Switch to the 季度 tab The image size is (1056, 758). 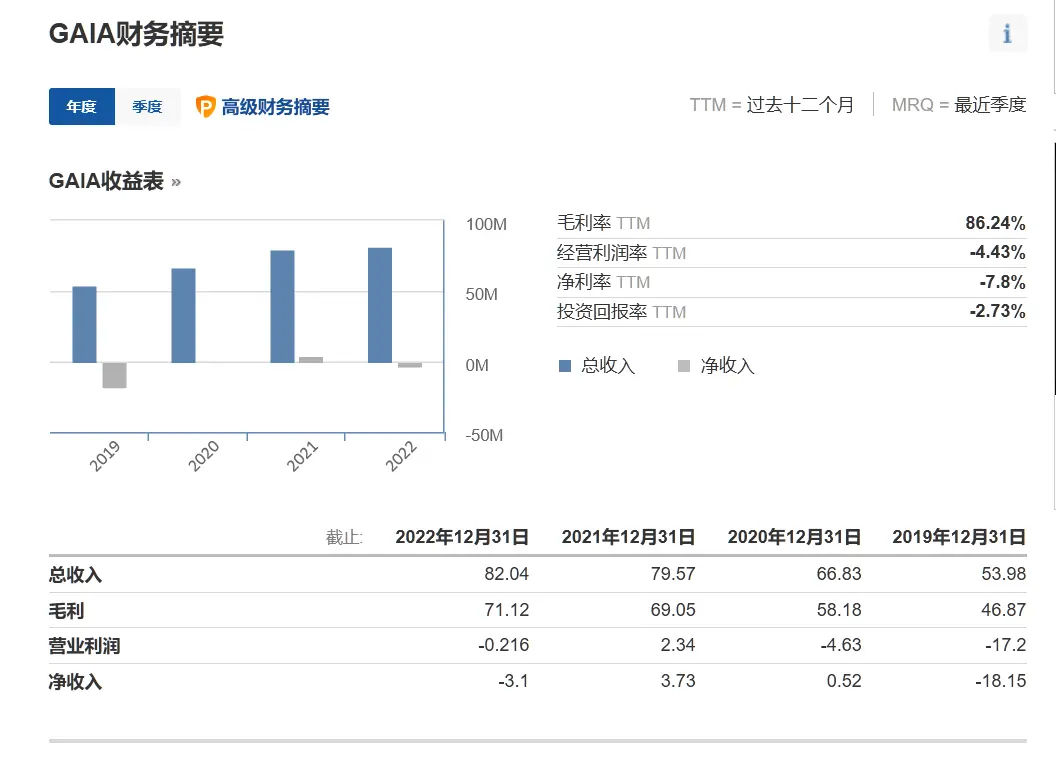coord(147,106)
